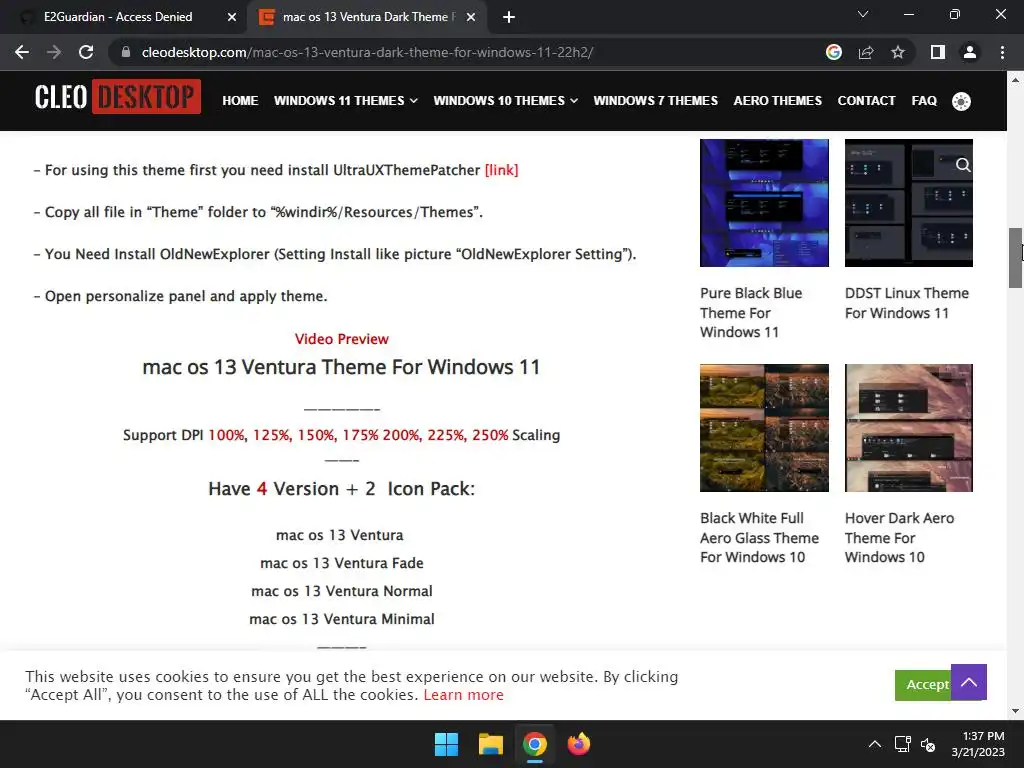Image resolution: width=1024 pixels, height=768 pixels.
Task: Close the mac os 13 Ventura tab
Action: 471,17
